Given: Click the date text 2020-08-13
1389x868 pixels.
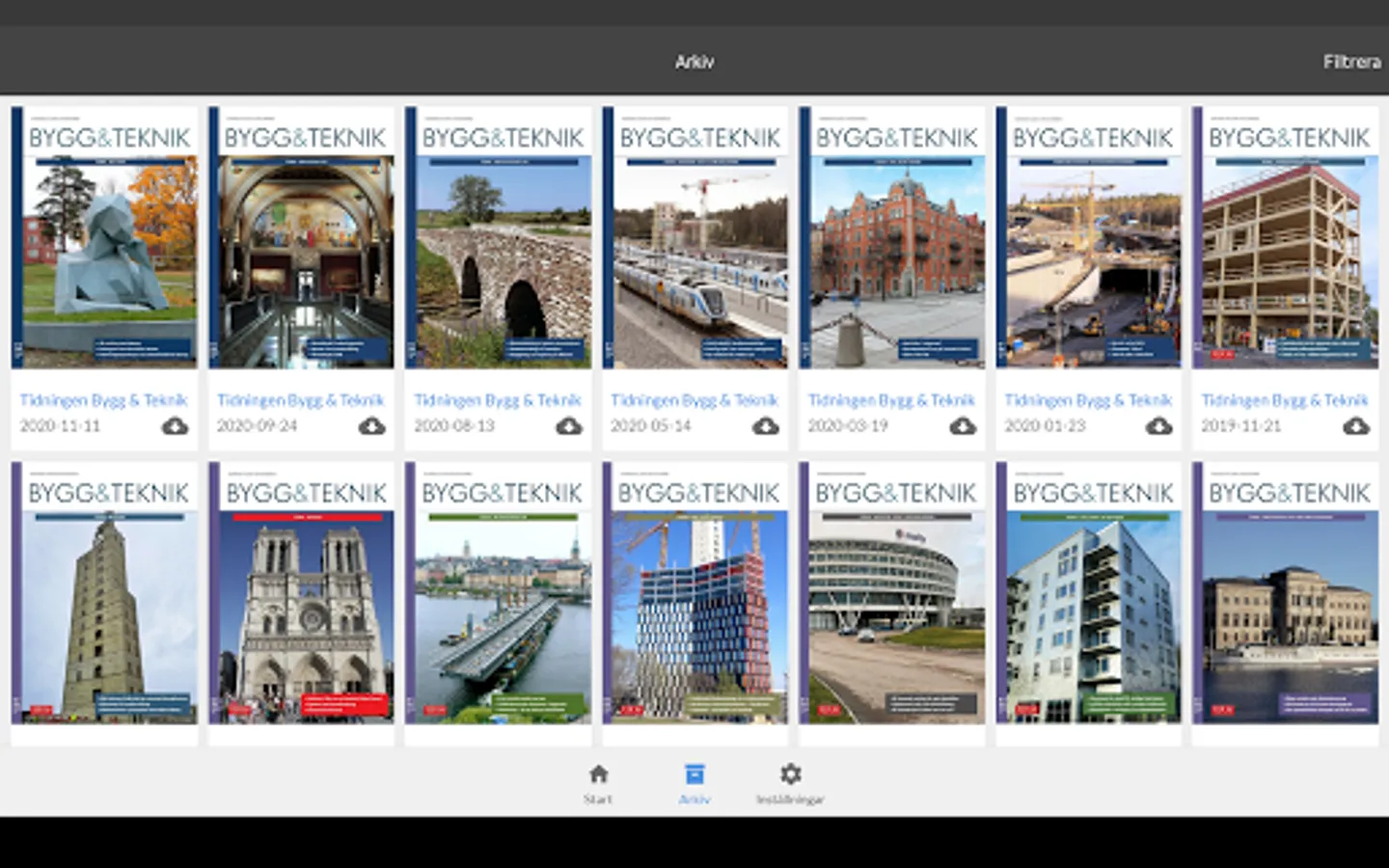Looking at the screenshot, I should [x=453, y=426].
